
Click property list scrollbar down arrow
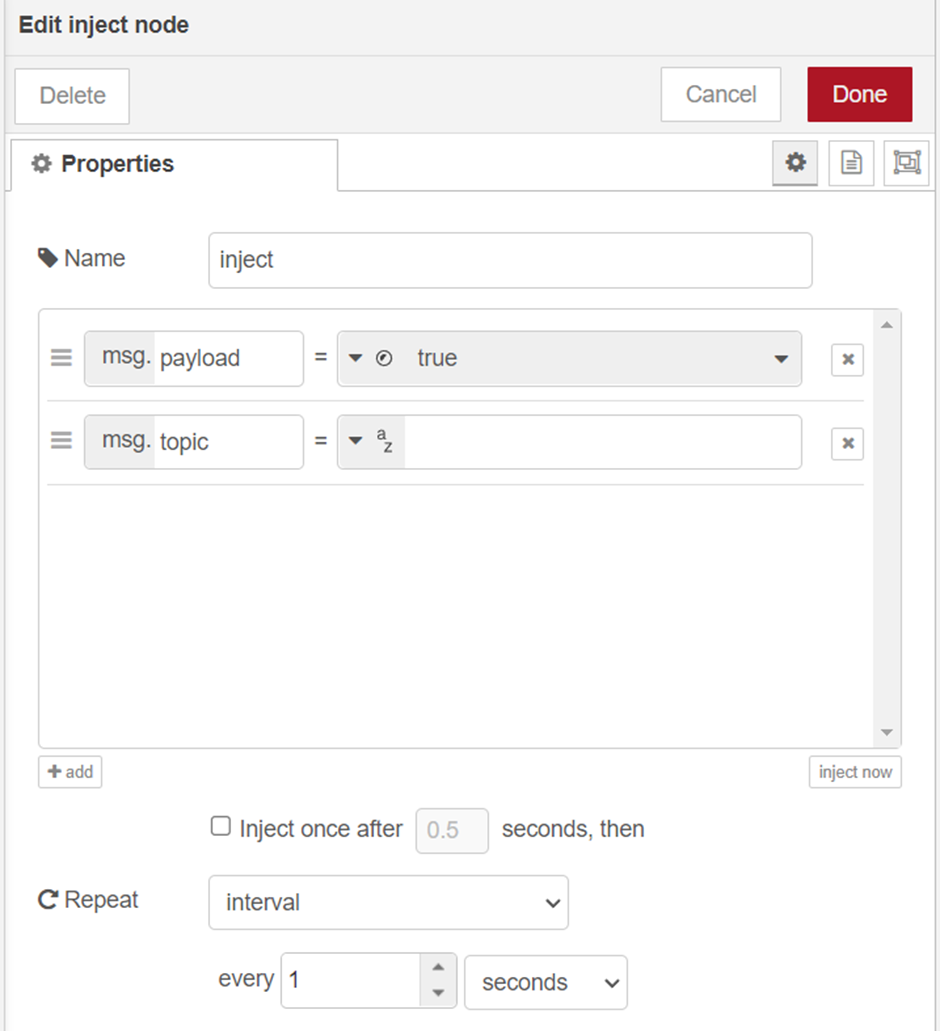tap(887, 732)
